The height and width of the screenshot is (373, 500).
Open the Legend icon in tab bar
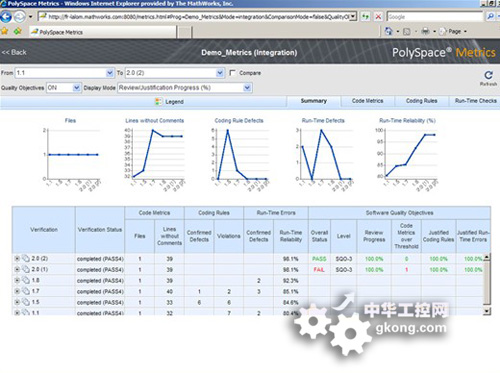pos(159,102)
